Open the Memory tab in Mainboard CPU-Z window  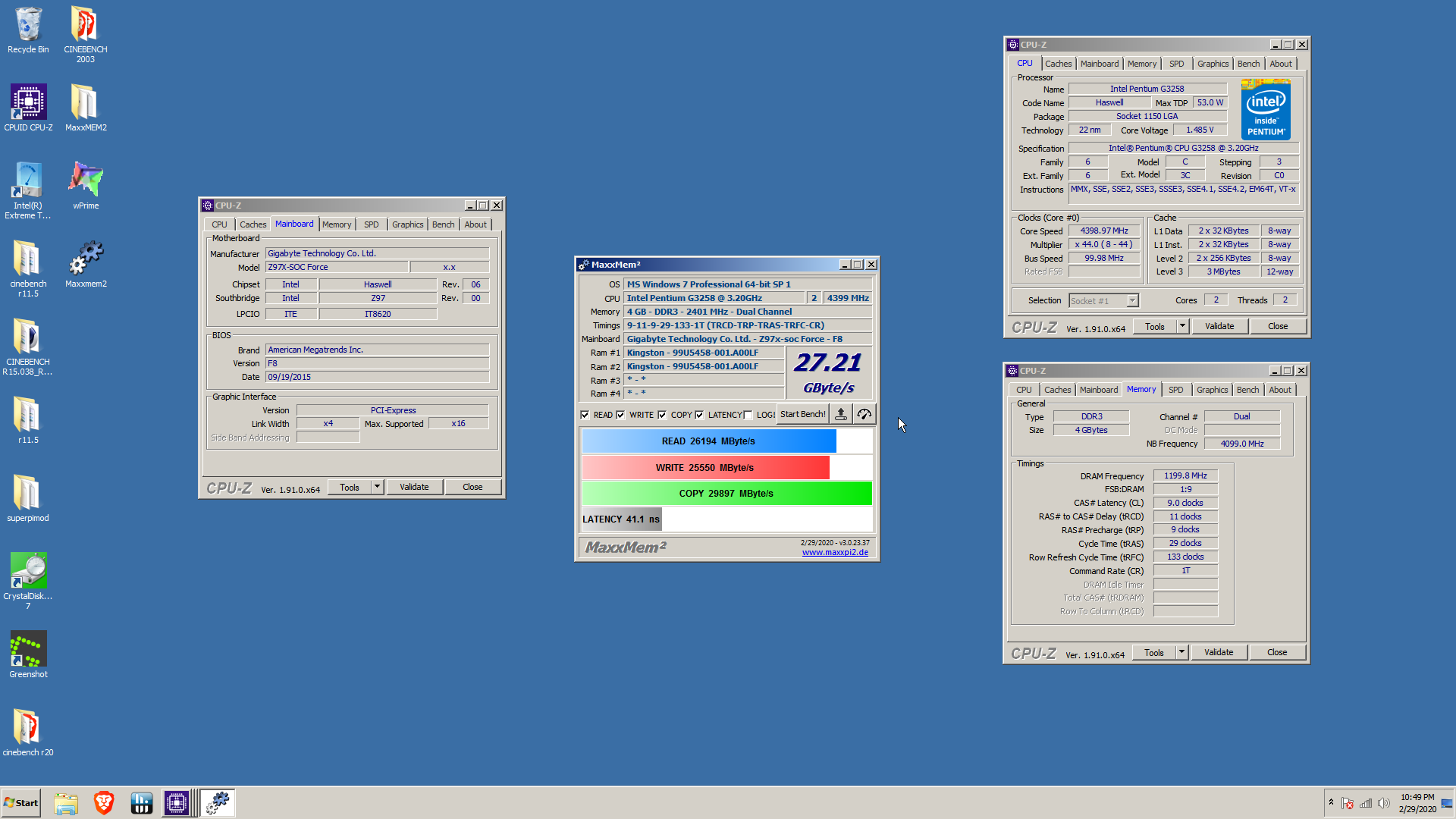337,224
